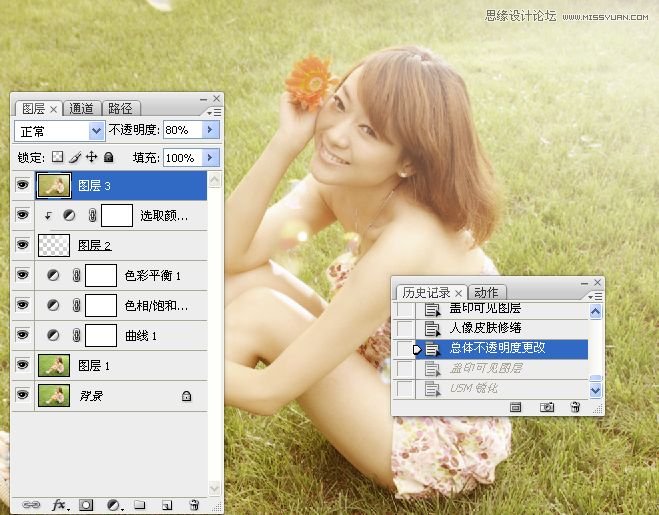Click the lock transparent pixels icon
The image size is (659, 515).
(57, 157)
